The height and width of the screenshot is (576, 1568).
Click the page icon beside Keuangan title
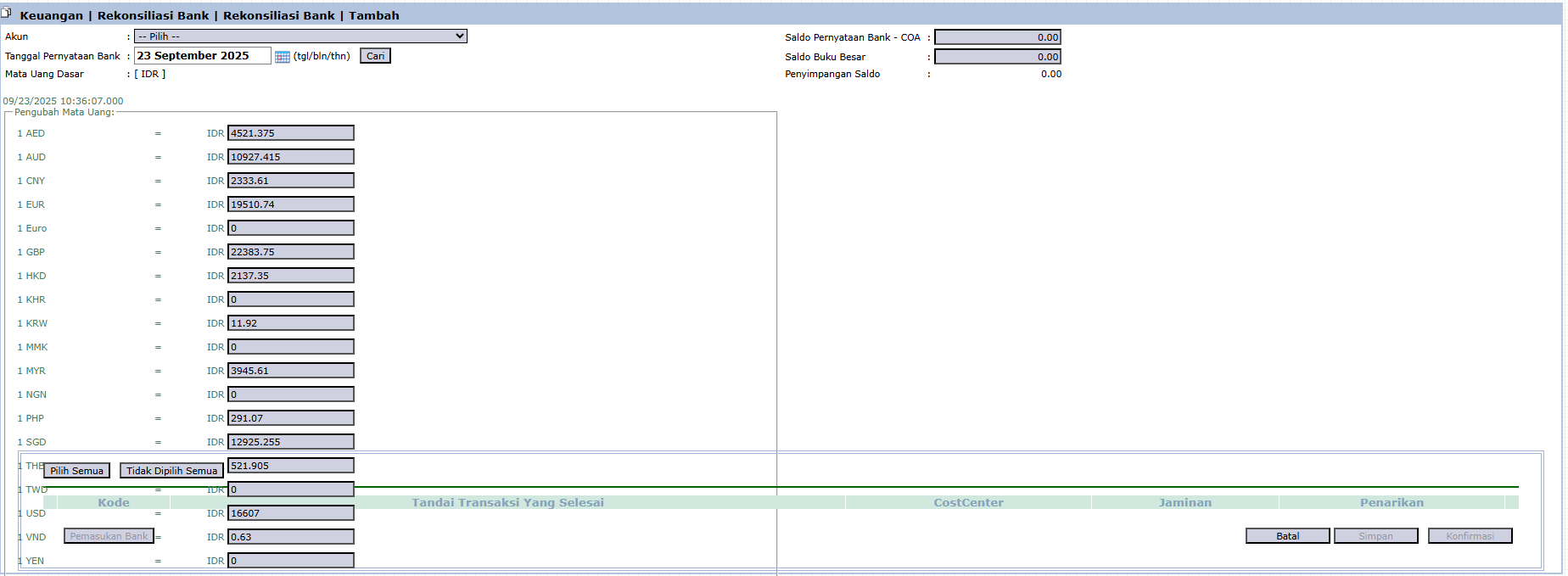(x=7, y=14)
